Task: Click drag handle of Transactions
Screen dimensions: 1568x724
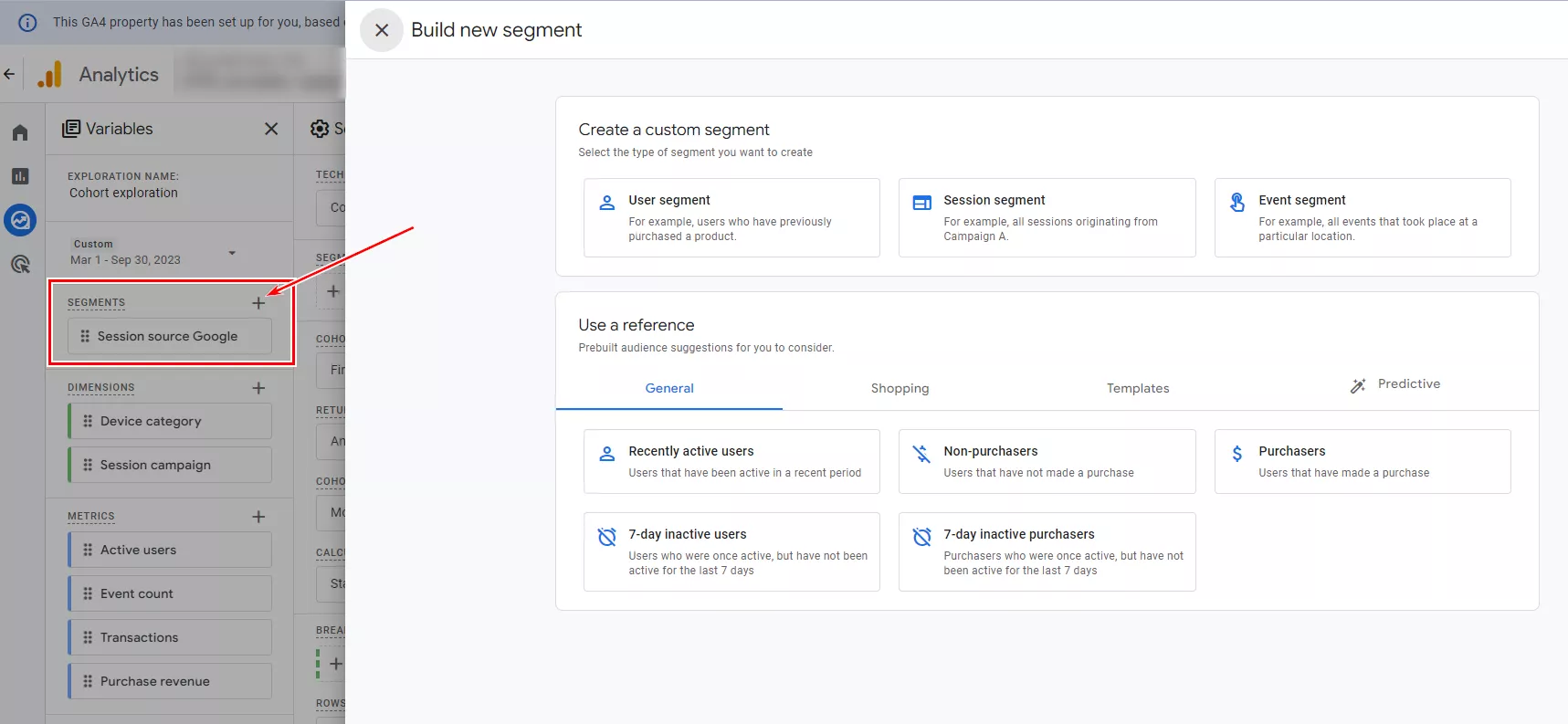Action: click(88, 637)
